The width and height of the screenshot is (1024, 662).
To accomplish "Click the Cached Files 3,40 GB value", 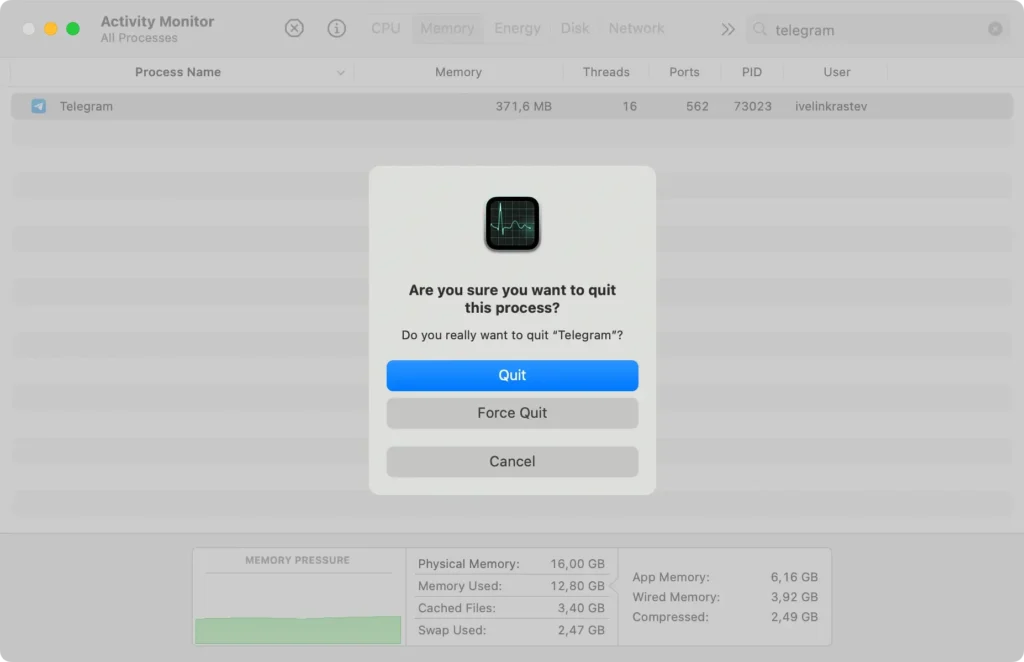I will click(581, 608).
